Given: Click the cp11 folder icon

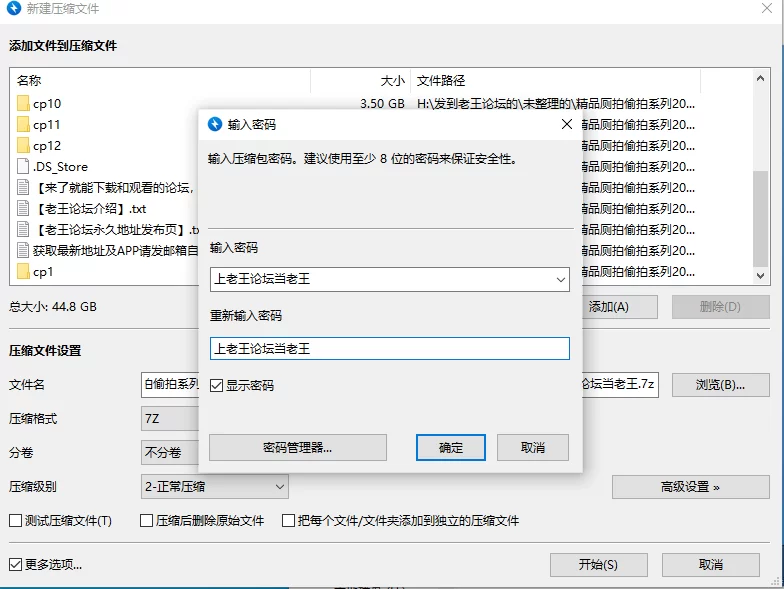Looking at the screenshot, I should pos(23,124).
